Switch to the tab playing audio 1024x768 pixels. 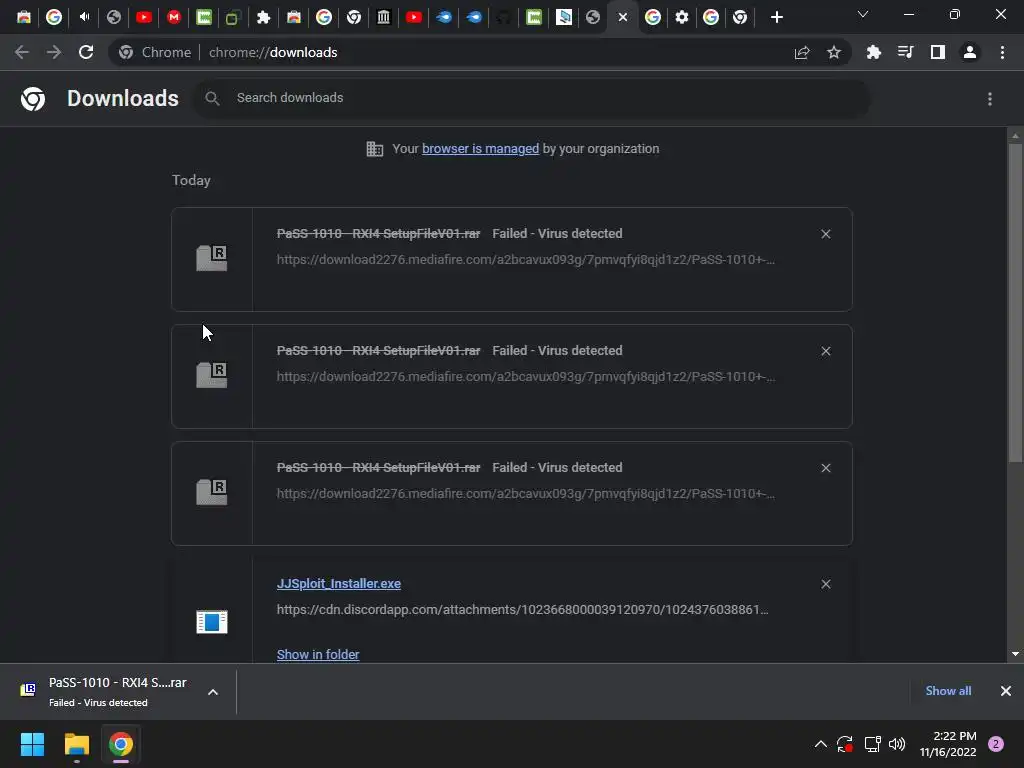pos(84,17)
